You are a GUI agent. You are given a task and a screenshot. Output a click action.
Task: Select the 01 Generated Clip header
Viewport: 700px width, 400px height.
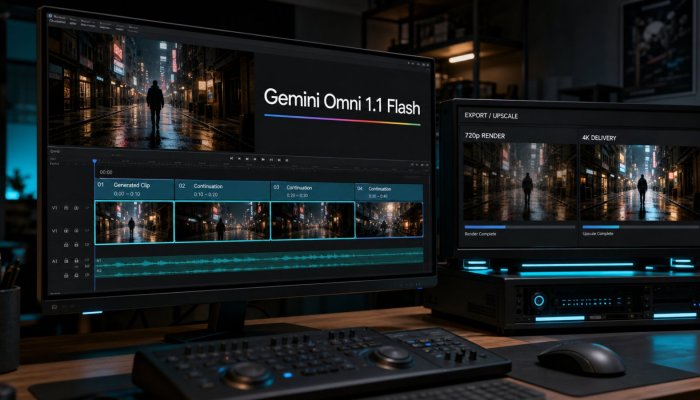[134, 189]
